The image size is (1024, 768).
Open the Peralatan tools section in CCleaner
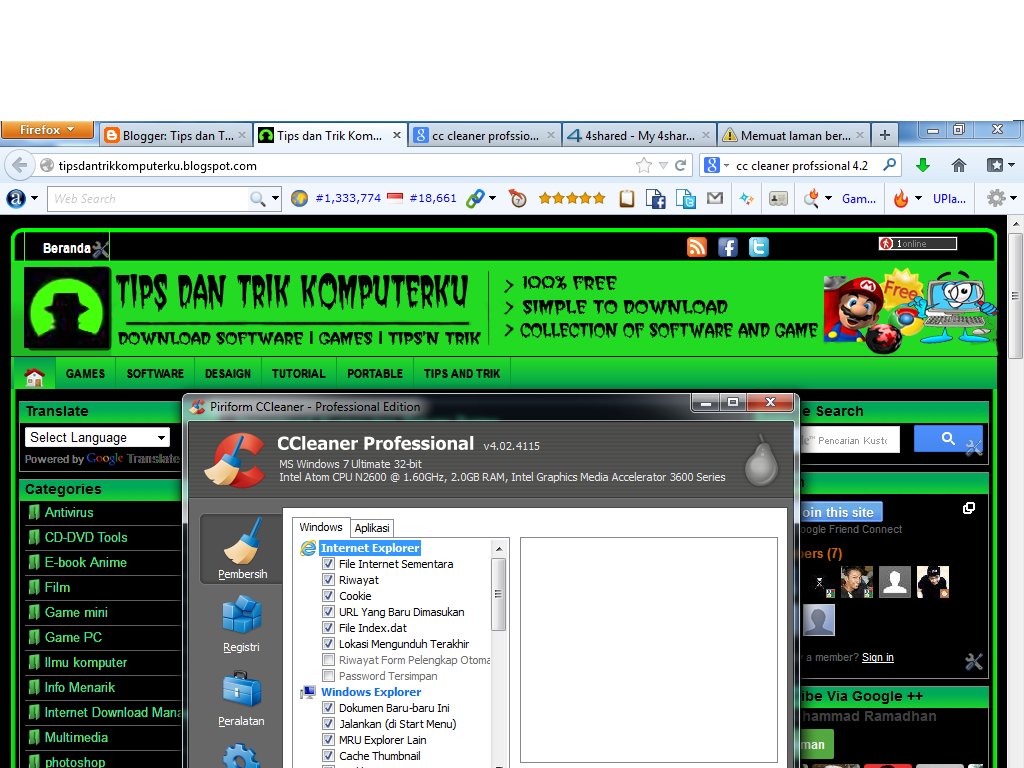coord(241,697)
